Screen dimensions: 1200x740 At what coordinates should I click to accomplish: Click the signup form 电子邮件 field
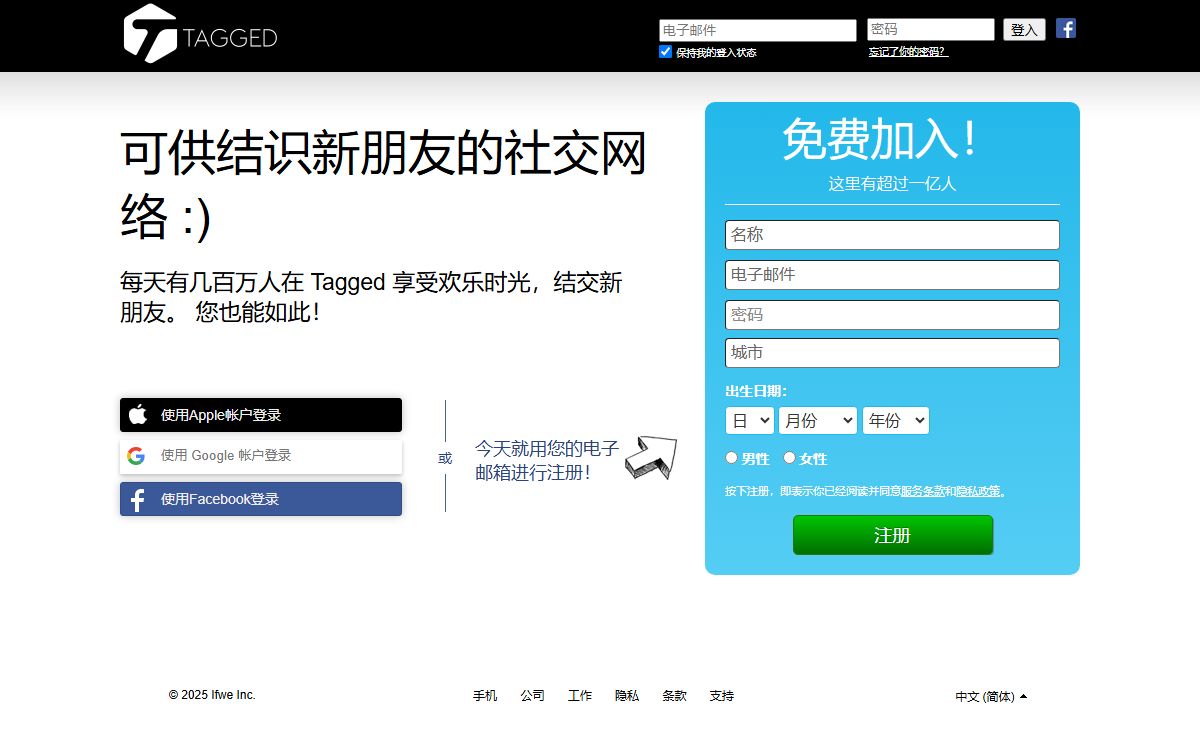(892, 275)
